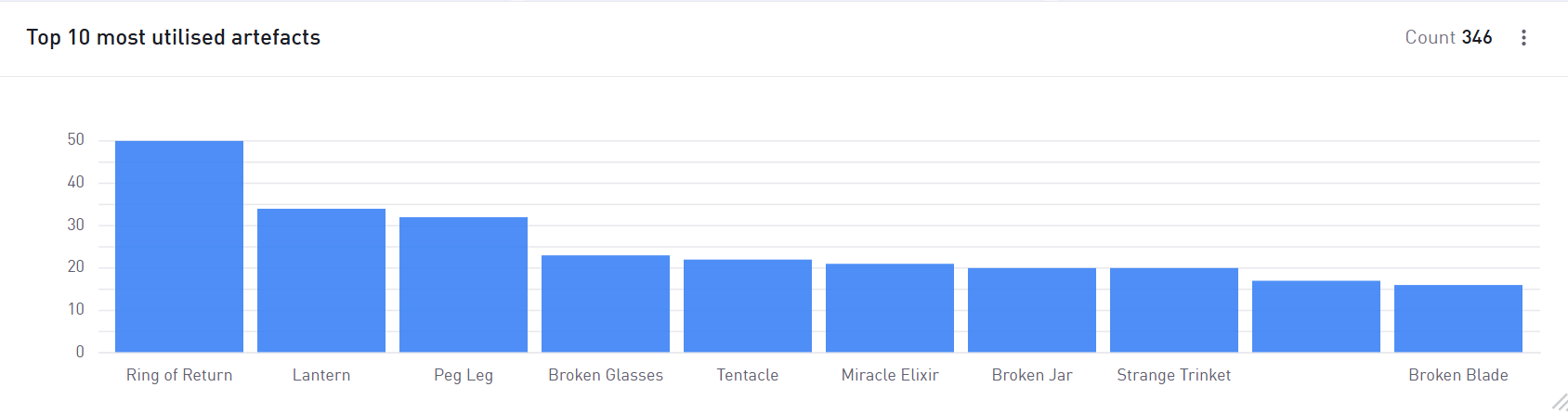
Task: Click the 50 y-axis tick label
Action: point(76,139)
